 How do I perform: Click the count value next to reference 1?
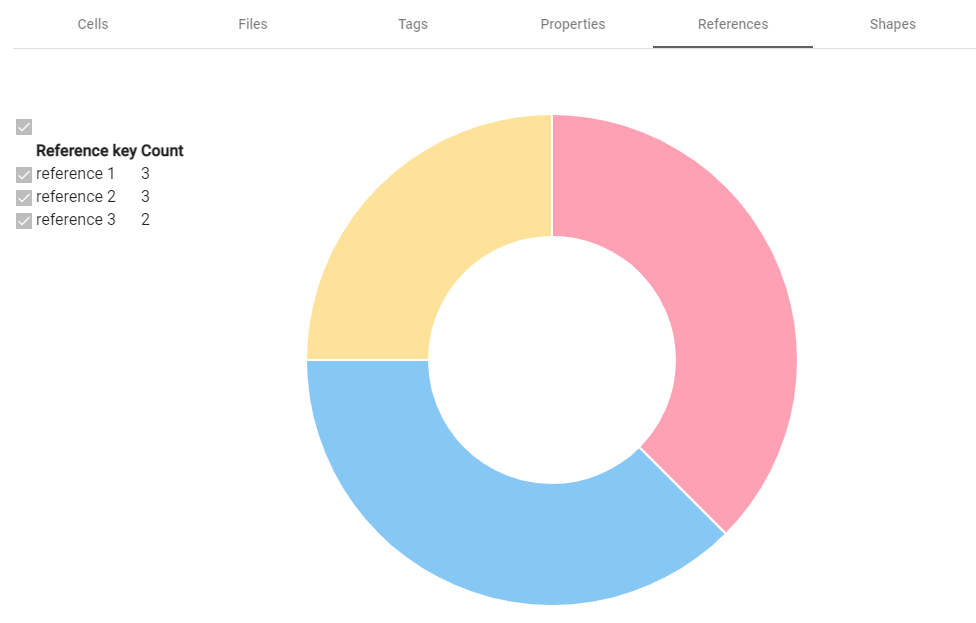(x=146, y=173)
